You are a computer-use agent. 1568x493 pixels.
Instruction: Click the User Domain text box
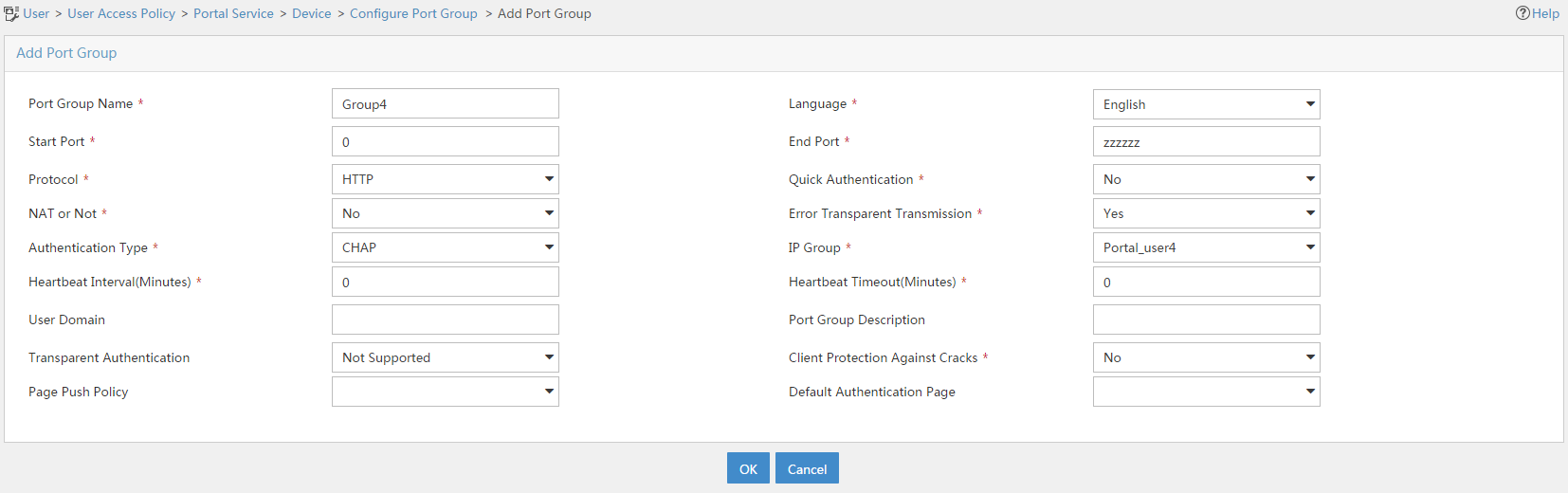click(446, 320)
